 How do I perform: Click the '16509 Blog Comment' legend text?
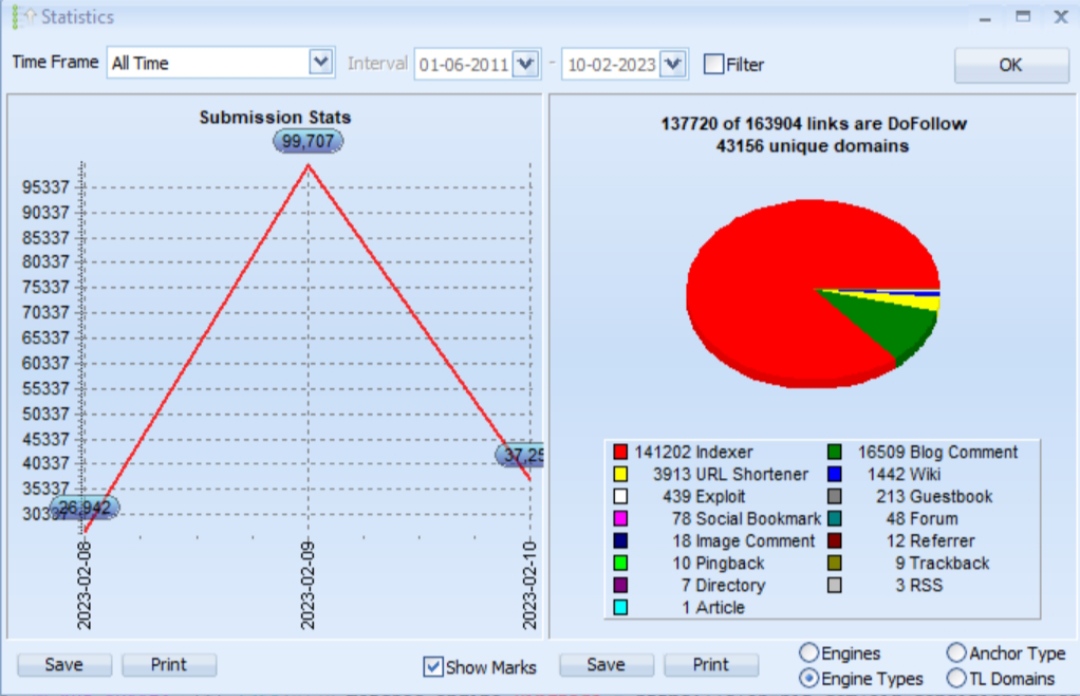(937, 452)
